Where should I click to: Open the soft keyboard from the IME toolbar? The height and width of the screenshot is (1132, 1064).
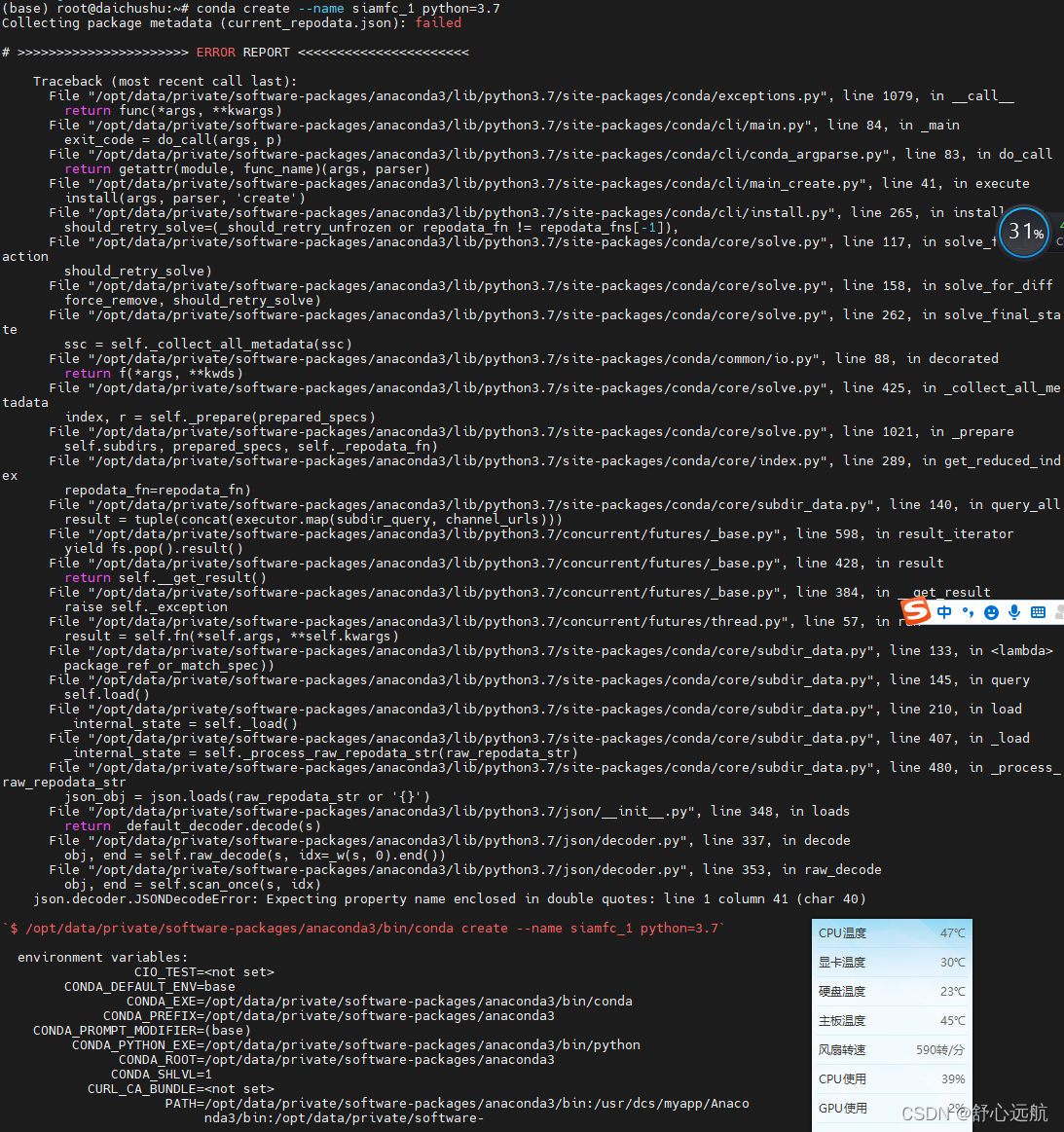pos(1038,612)
